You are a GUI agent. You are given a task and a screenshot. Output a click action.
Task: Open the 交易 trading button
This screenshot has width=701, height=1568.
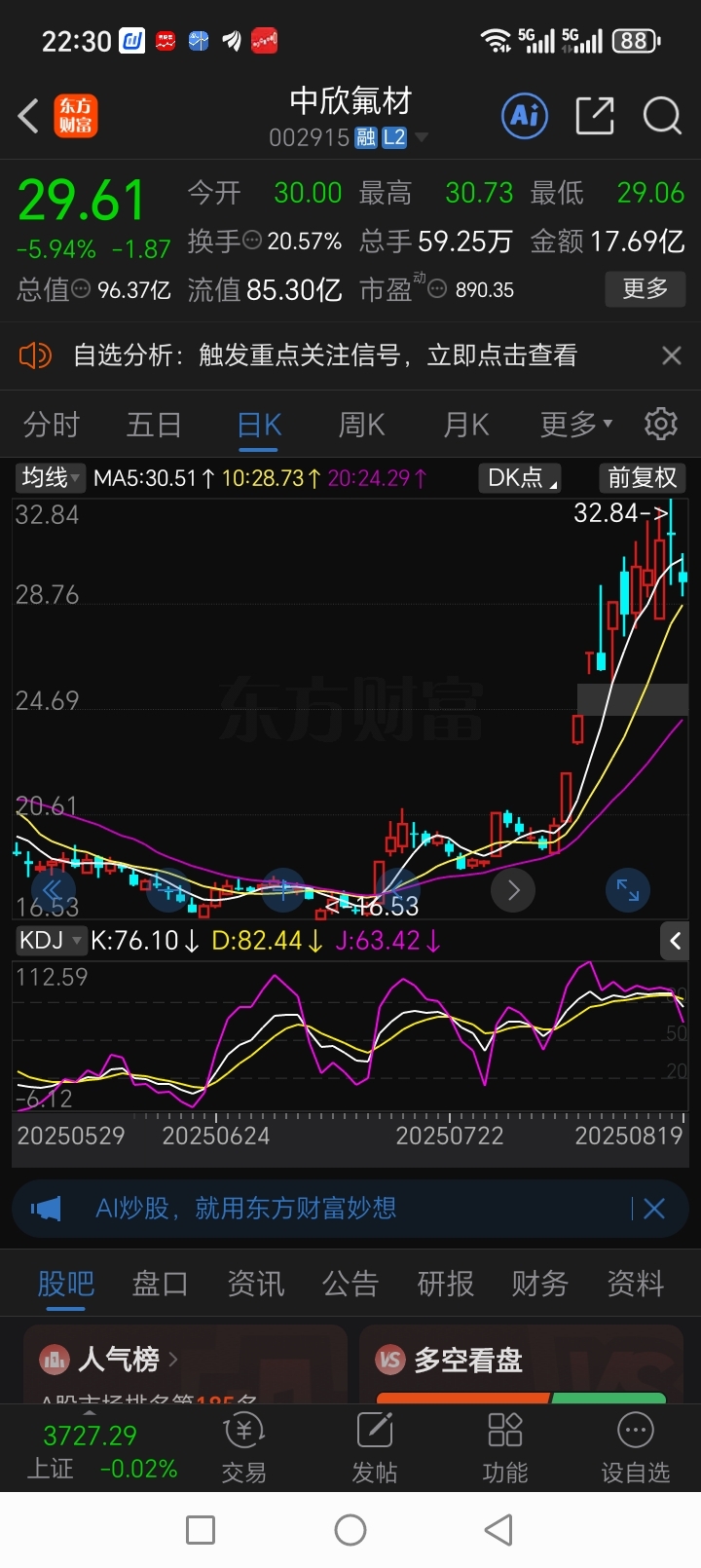pos(243,1448)
